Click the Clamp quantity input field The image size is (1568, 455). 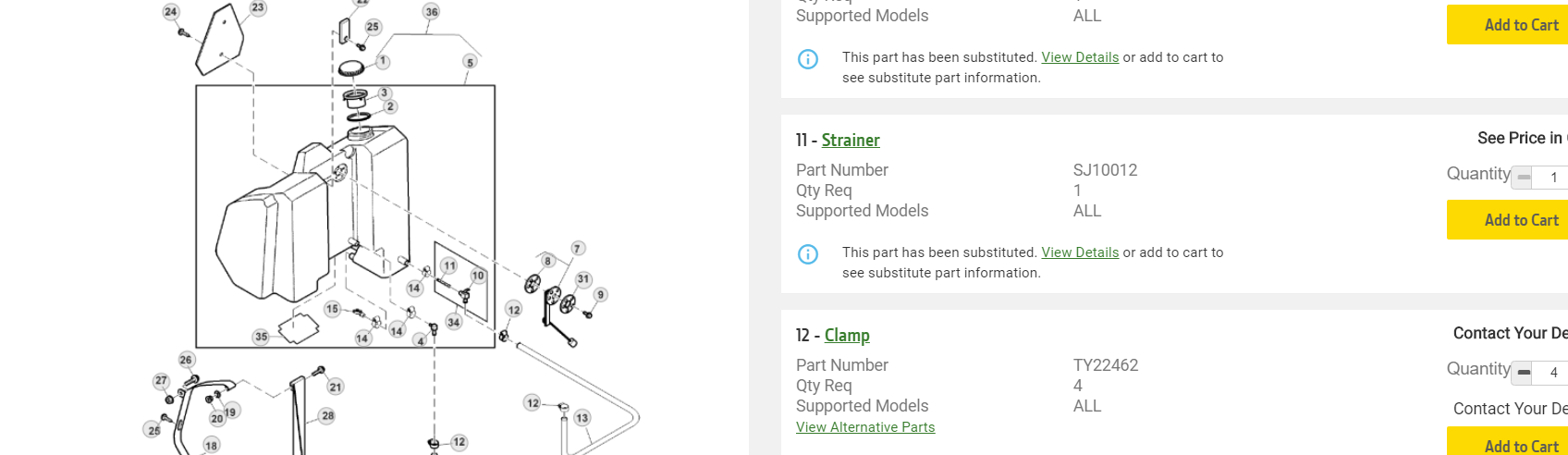pos(1551,373)
